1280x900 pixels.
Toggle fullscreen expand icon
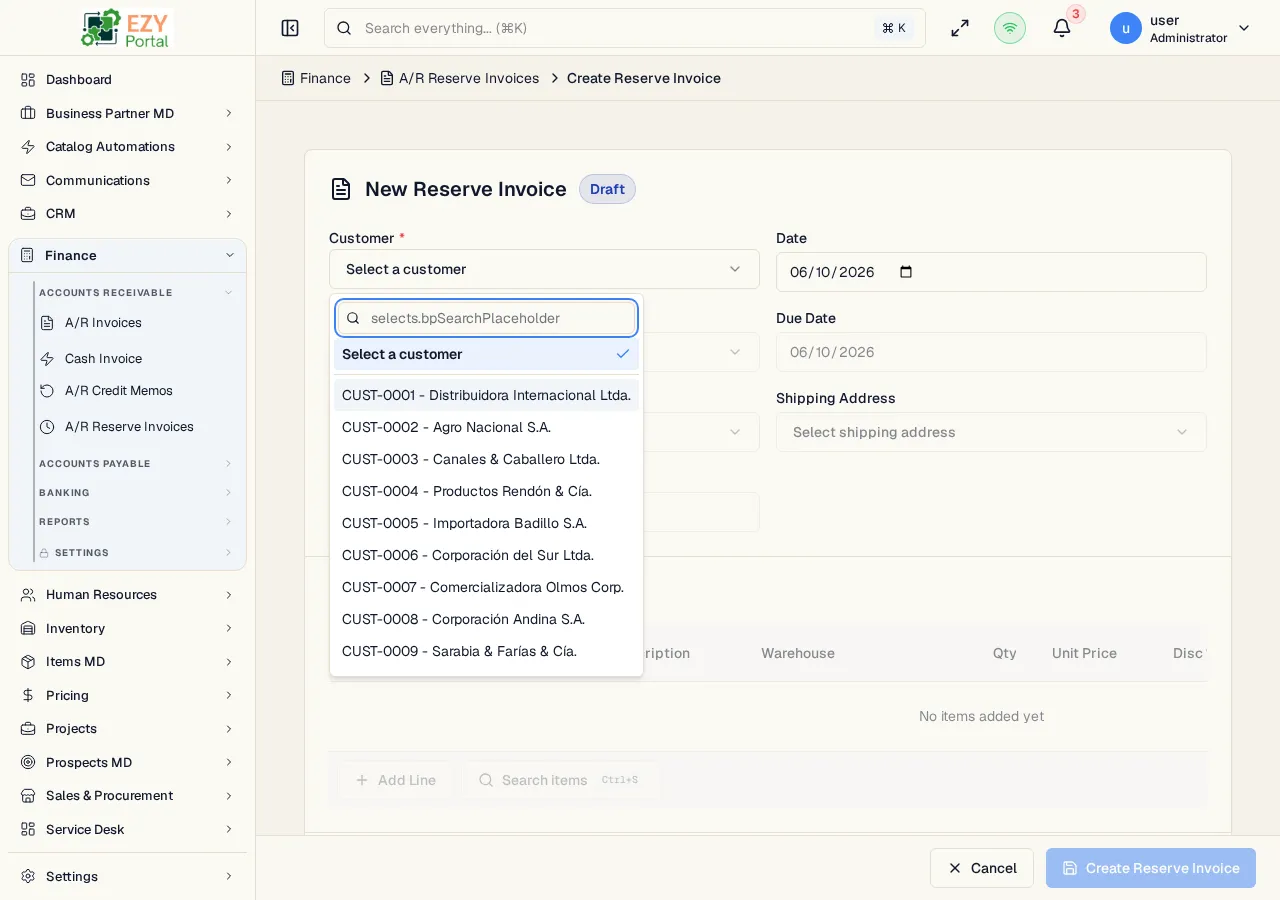[x=960, y=28]
